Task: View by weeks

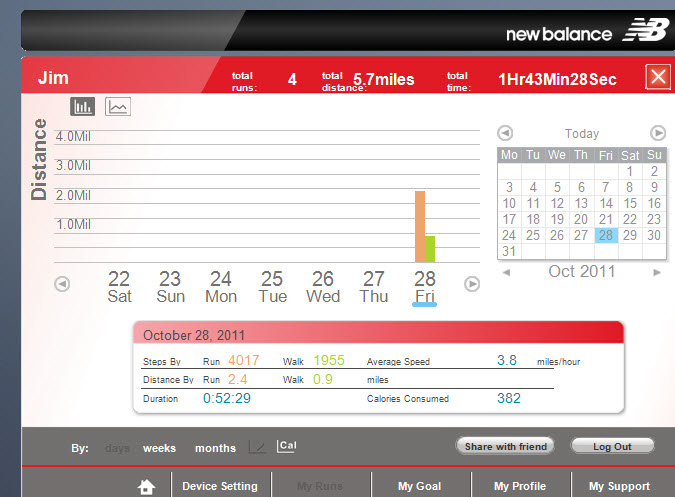Action: coord(159,448)
